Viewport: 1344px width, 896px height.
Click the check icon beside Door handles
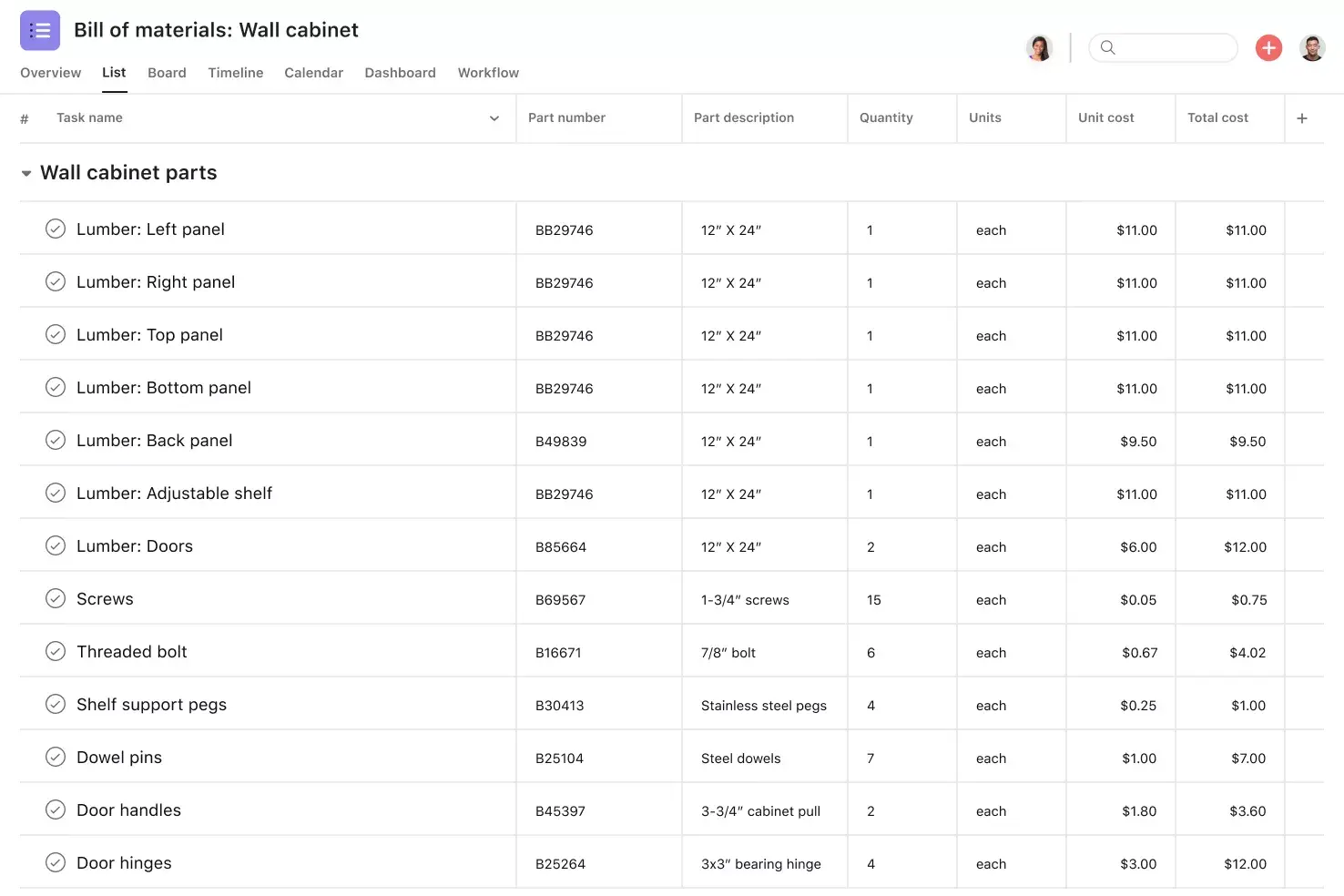coord(55,809)
